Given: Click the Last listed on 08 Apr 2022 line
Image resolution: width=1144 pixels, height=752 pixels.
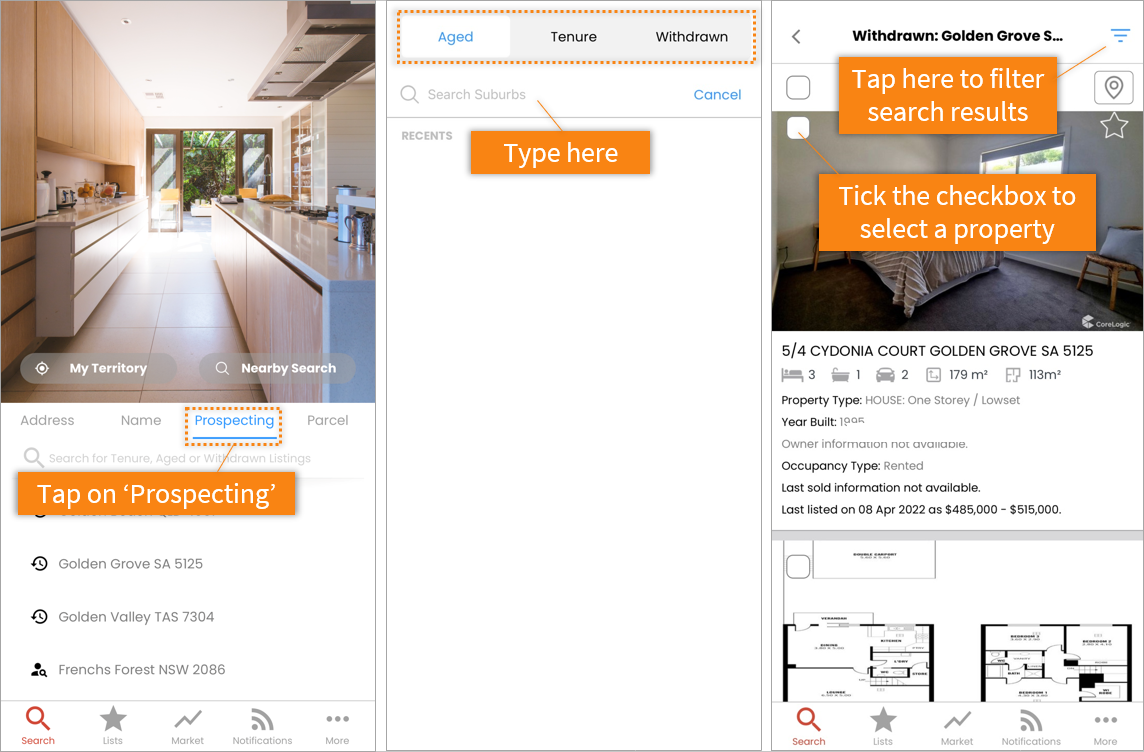Looking at the screenshot, I should 921,510.
